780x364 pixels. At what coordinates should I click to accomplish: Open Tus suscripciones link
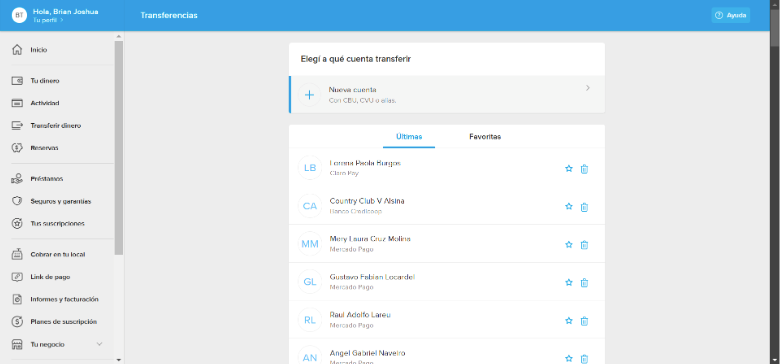tap(57, 224)
